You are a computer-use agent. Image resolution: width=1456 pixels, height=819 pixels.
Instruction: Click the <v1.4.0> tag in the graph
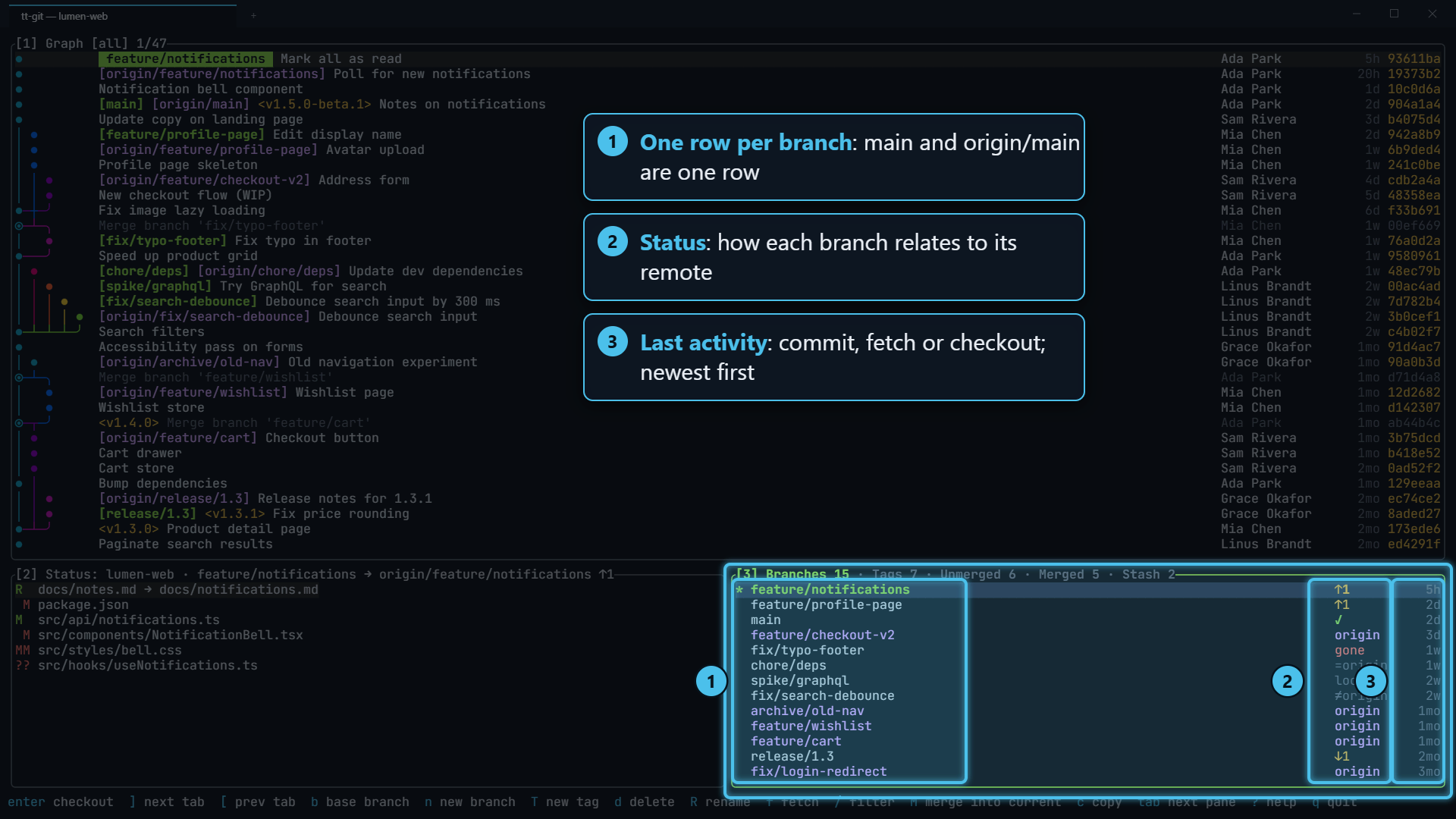pos(129,422)
